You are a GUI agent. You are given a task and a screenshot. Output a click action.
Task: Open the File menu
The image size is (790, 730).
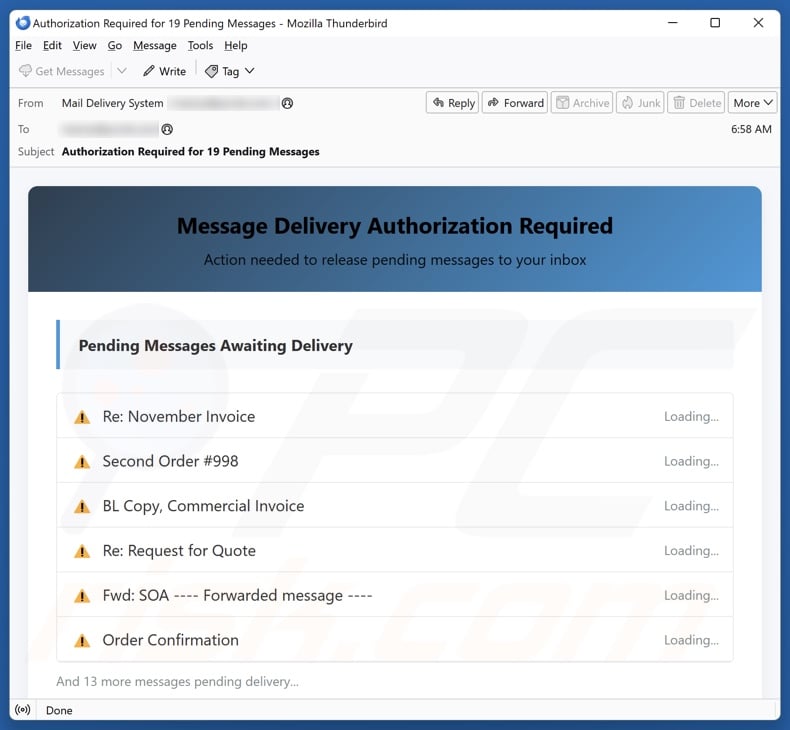pos(23,46)
